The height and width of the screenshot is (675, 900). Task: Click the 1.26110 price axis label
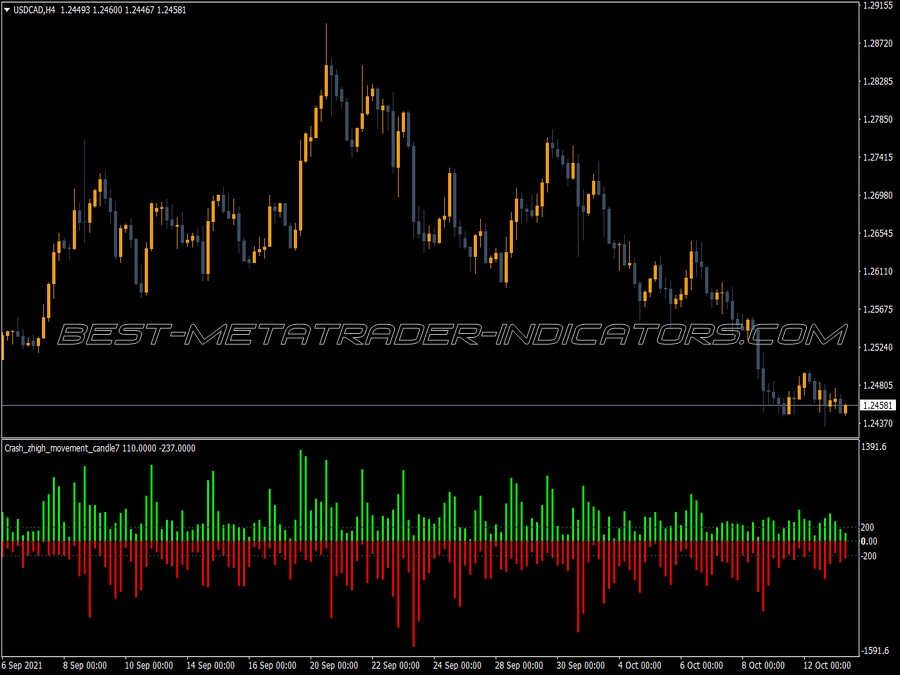[x=878, y=271]
